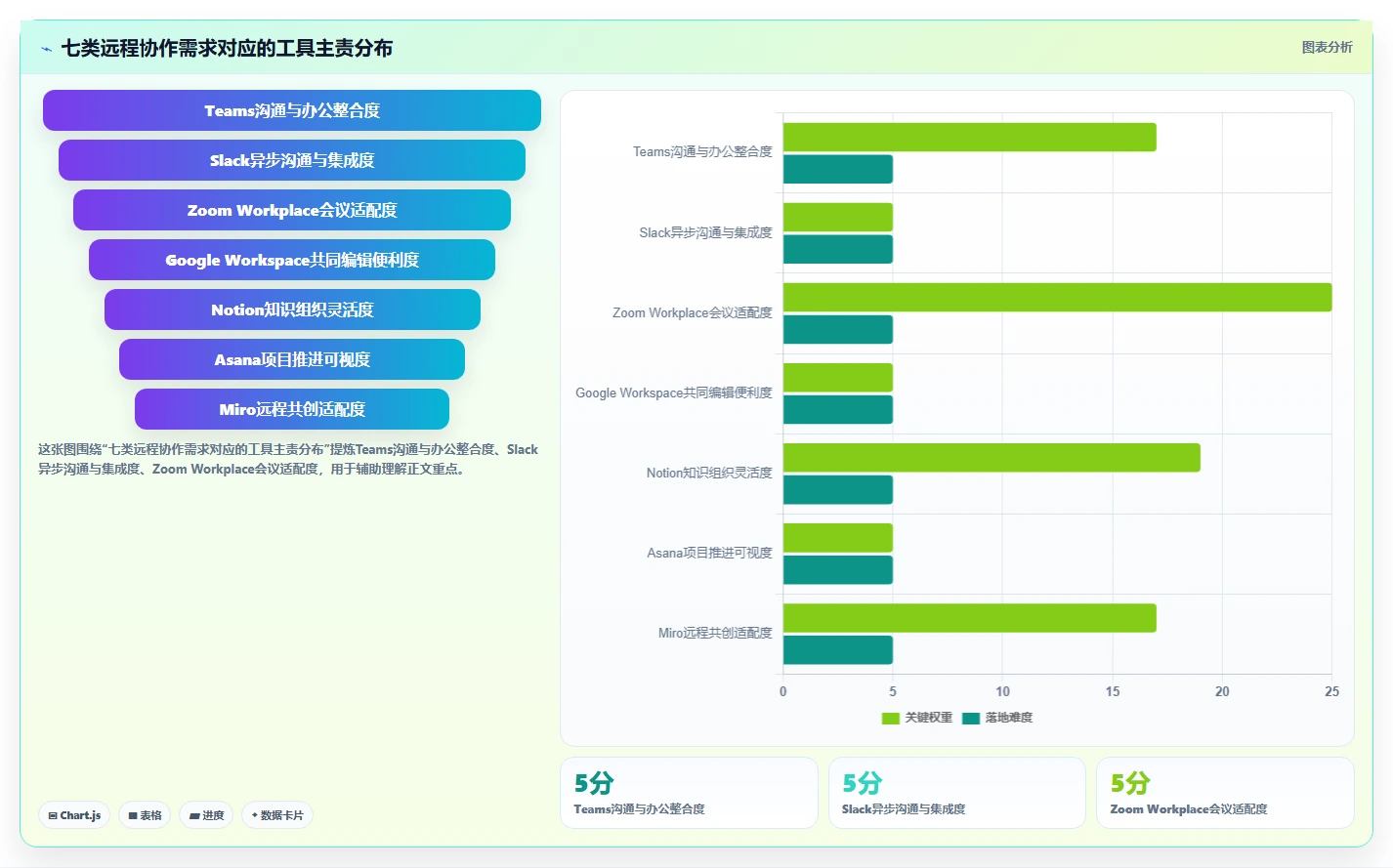The width and height of the screenshot is (1393, 868).
Task: Click the Notion知识组织灵活度 chart axis label
Action: tap(709, 473)
